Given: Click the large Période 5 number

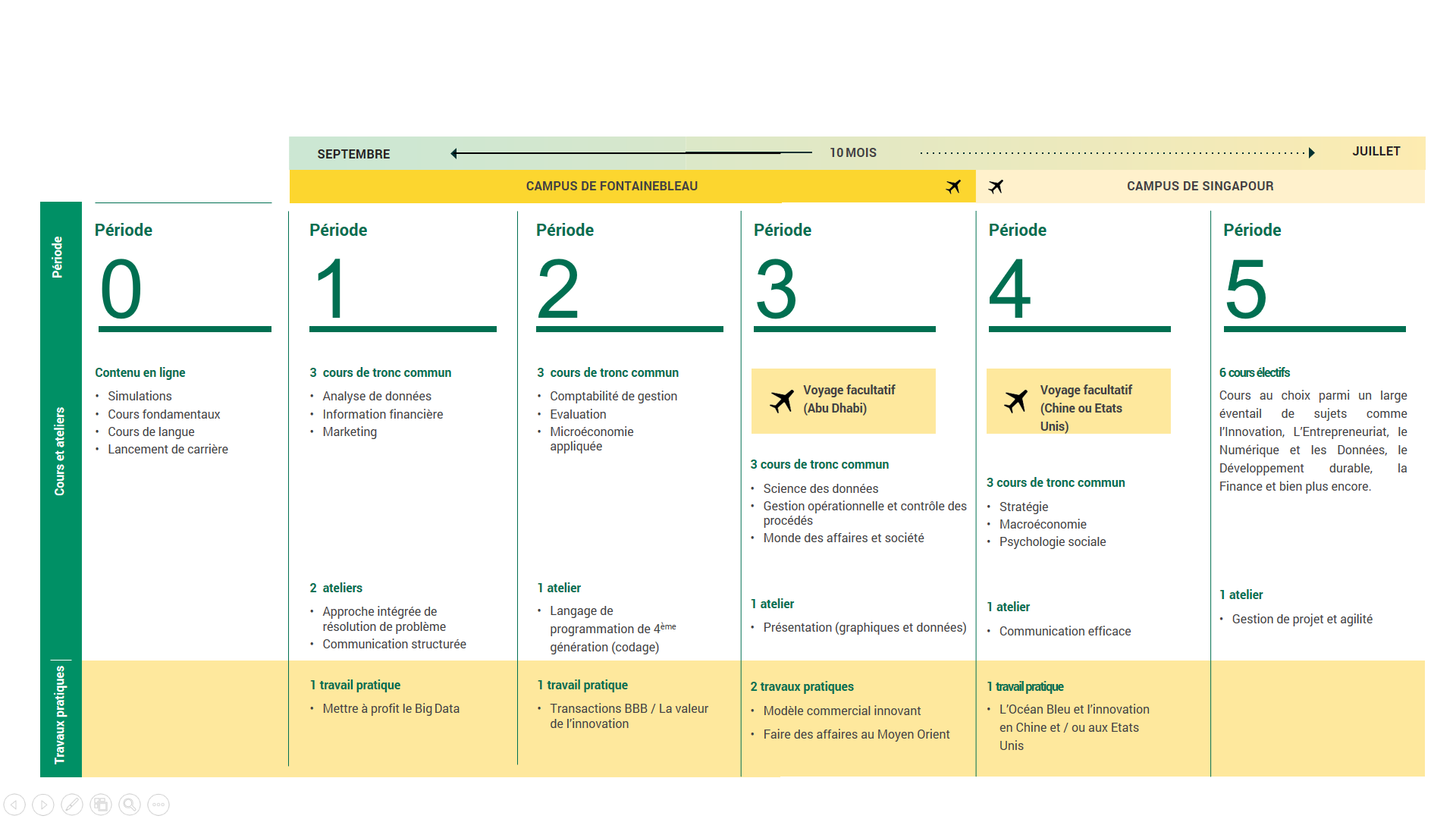Looking at the screenshot, I should [1246, 289].
